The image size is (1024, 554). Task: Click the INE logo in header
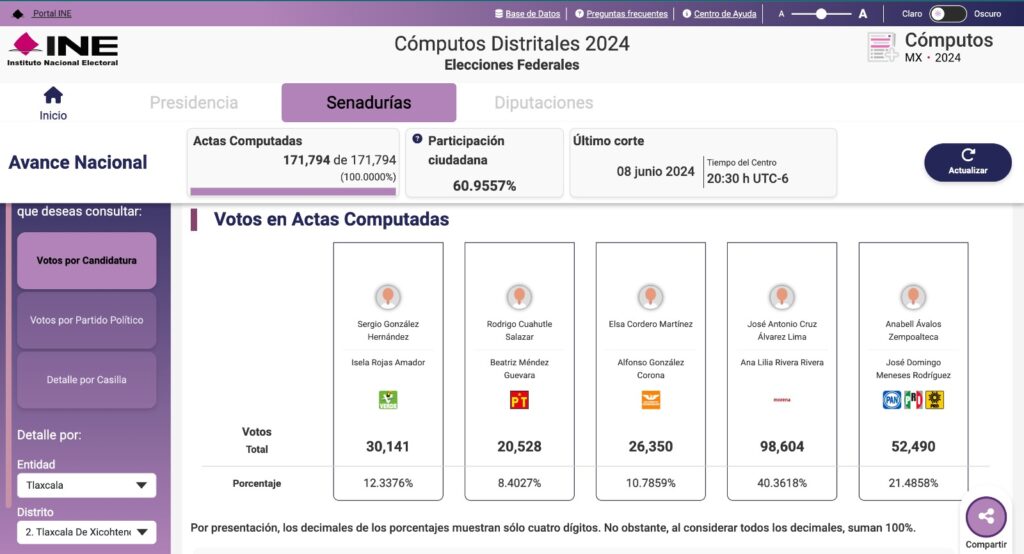[63, 48]
